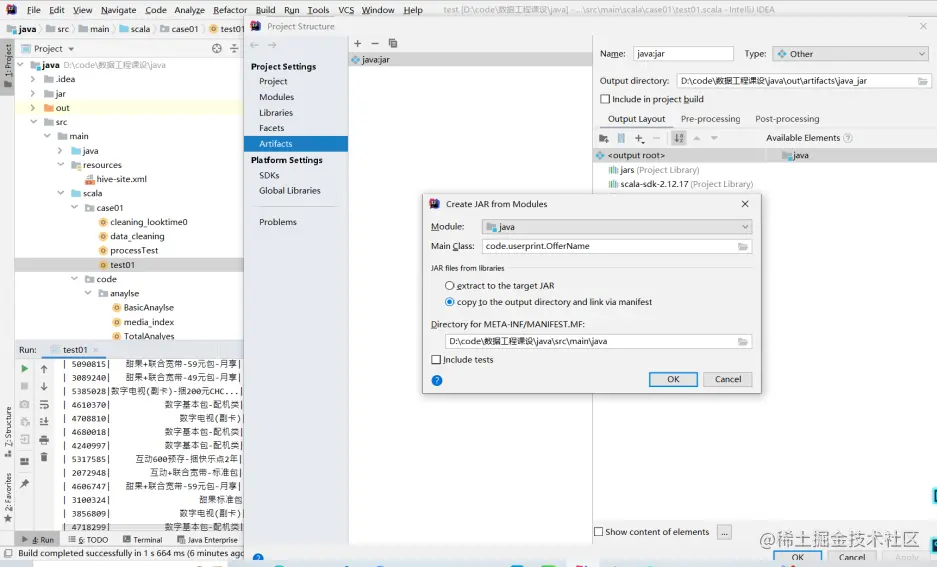
Task: Click the Collapse All icon in Project panel
Action: (x=234, y=48)
